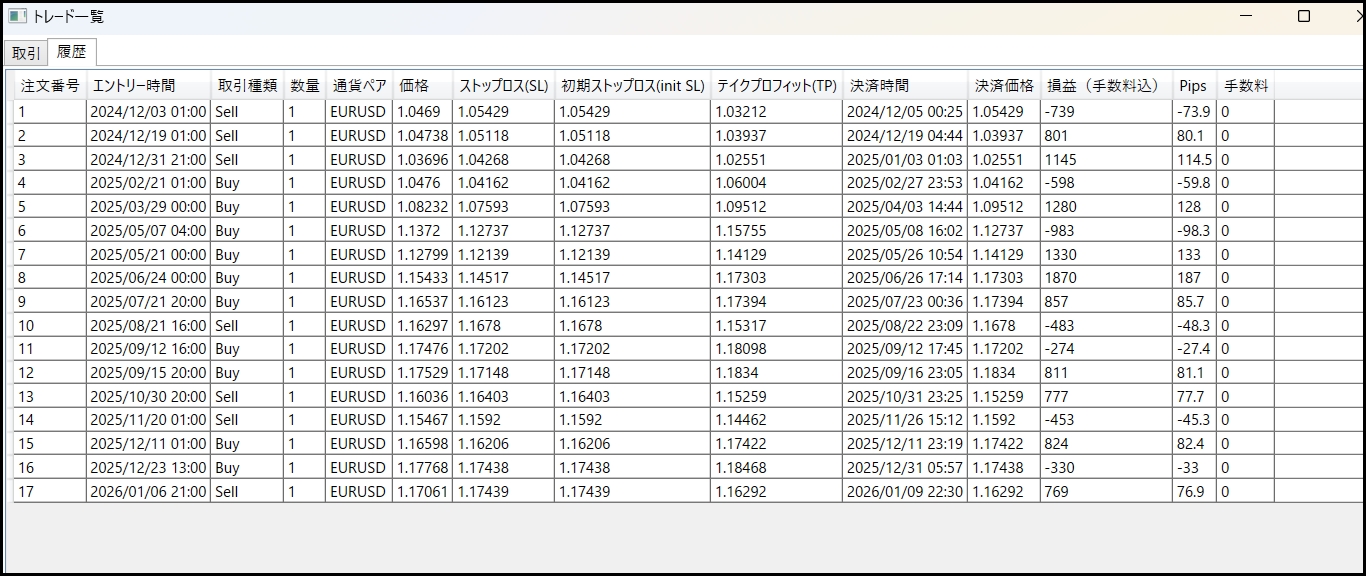Image resolution: width=1366 pixels, height=576 pixels.
Task: Minimize the トレード一覧 window
Action: pos(1246,16)
